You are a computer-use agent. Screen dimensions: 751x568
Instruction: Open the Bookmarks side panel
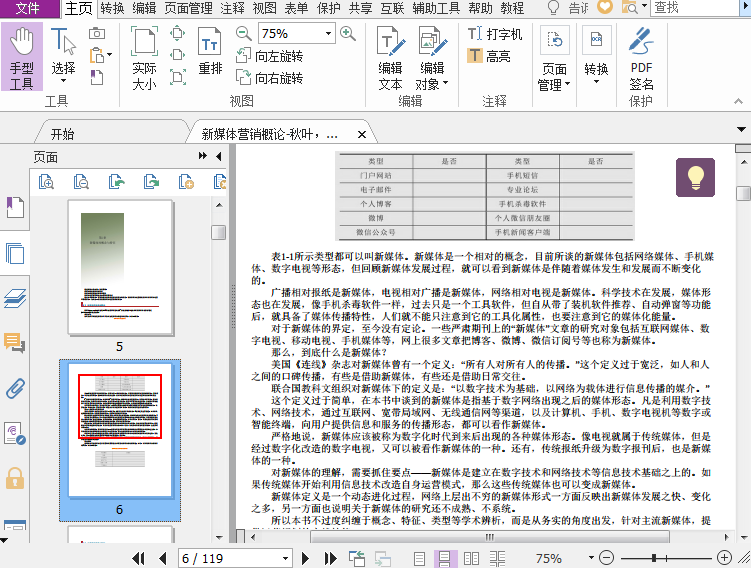pos(15,207)
